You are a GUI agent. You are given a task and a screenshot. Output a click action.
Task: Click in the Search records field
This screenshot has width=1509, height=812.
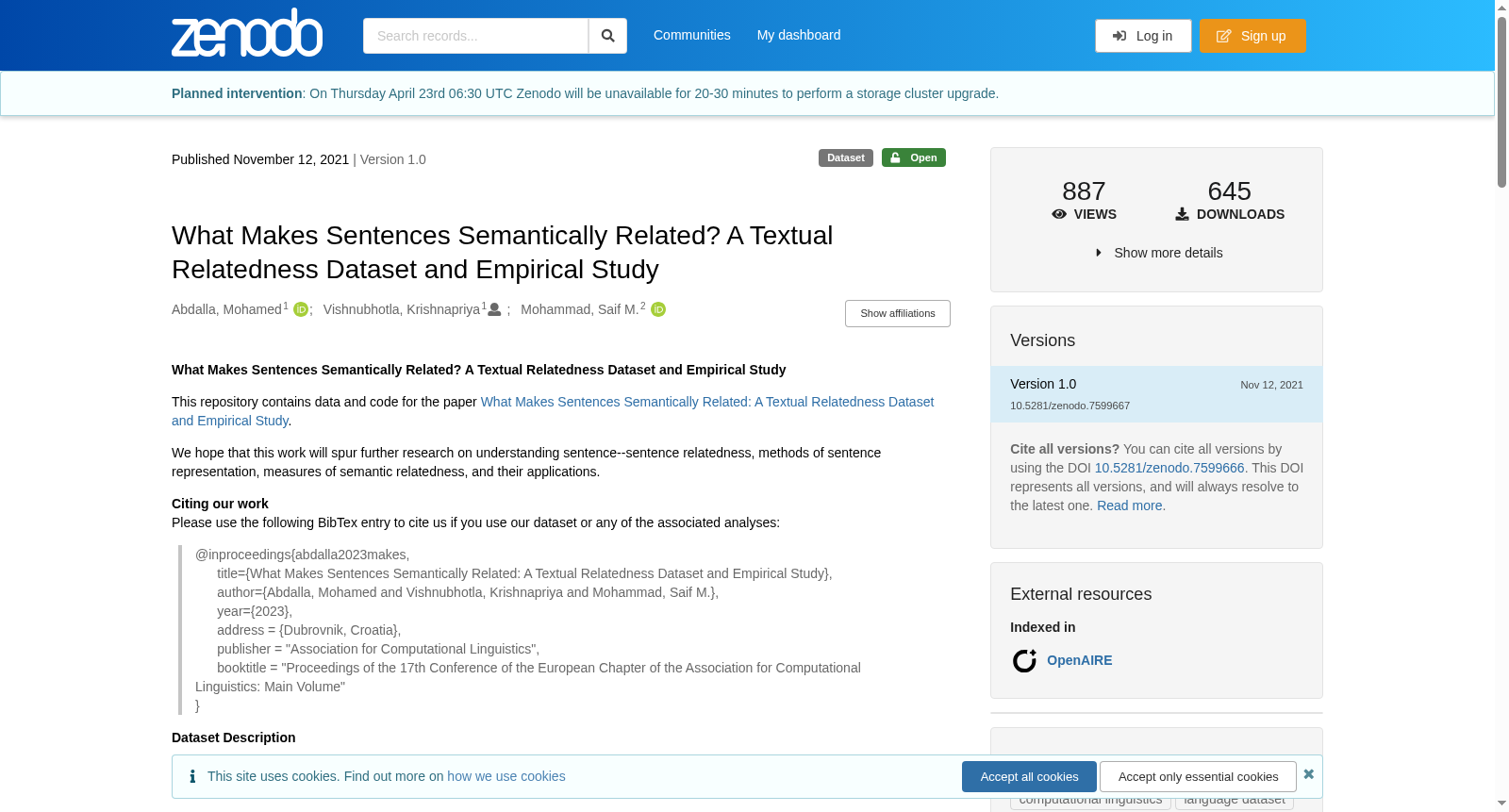point(475,36)
